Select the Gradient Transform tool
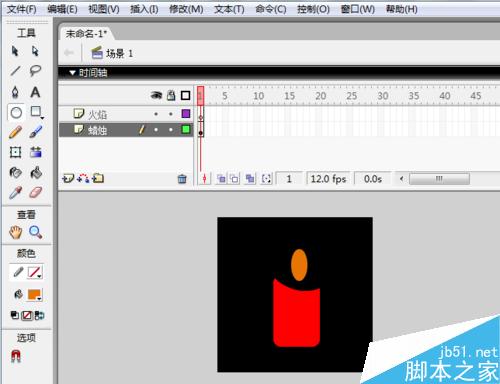 pos(36,152)
